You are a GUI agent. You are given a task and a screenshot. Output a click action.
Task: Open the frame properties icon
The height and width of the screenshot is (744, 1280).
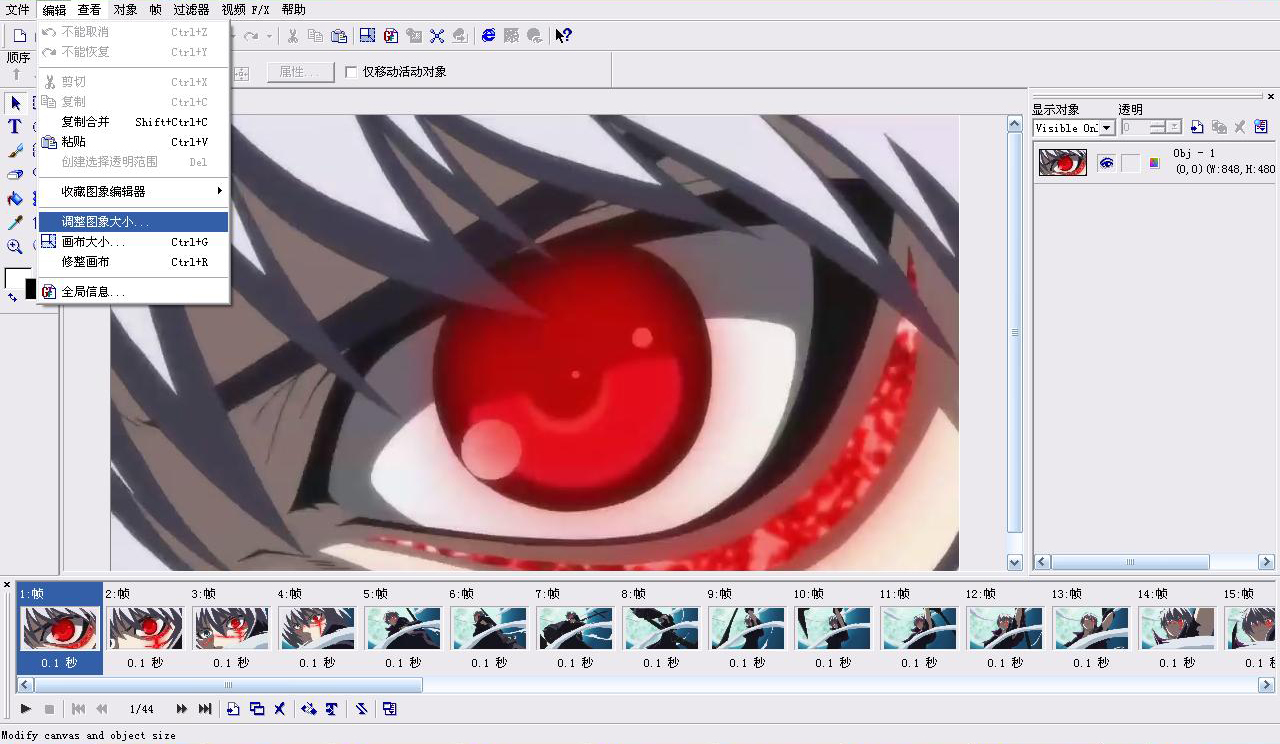[389, 709]
